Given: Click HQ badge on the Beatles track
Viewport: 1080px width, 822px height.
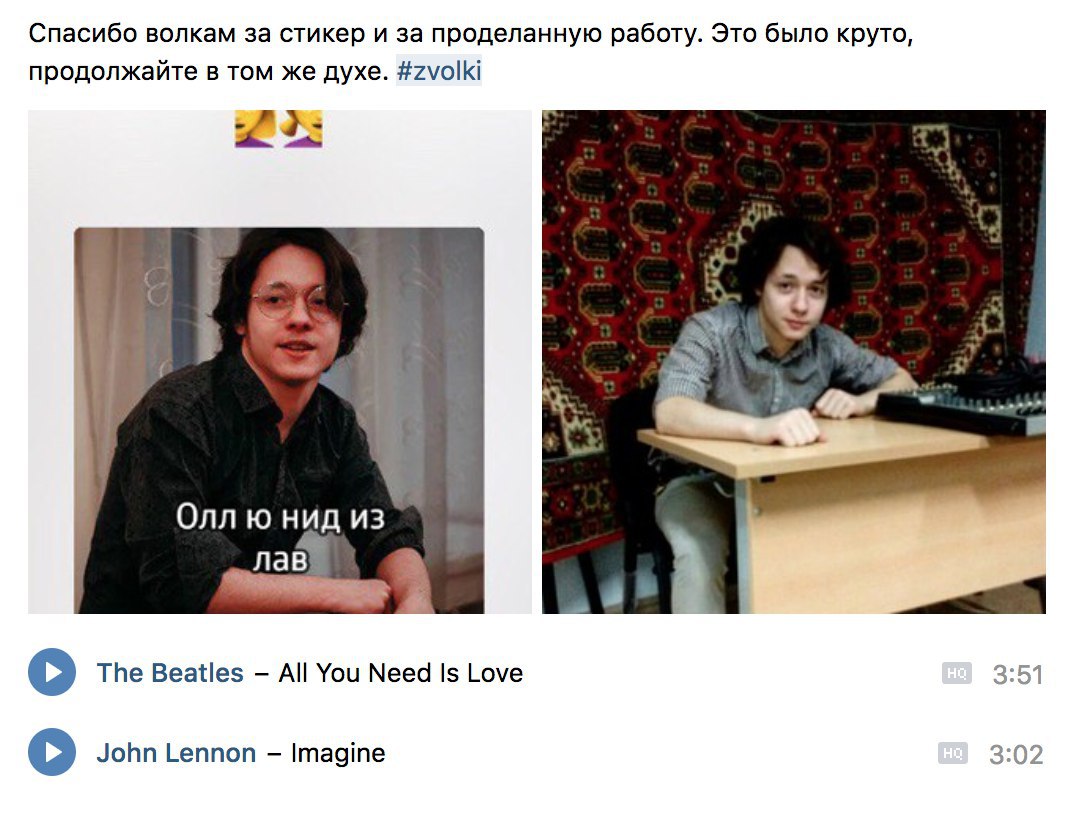Looking at the screenshot, I should (x=957, y=673).
